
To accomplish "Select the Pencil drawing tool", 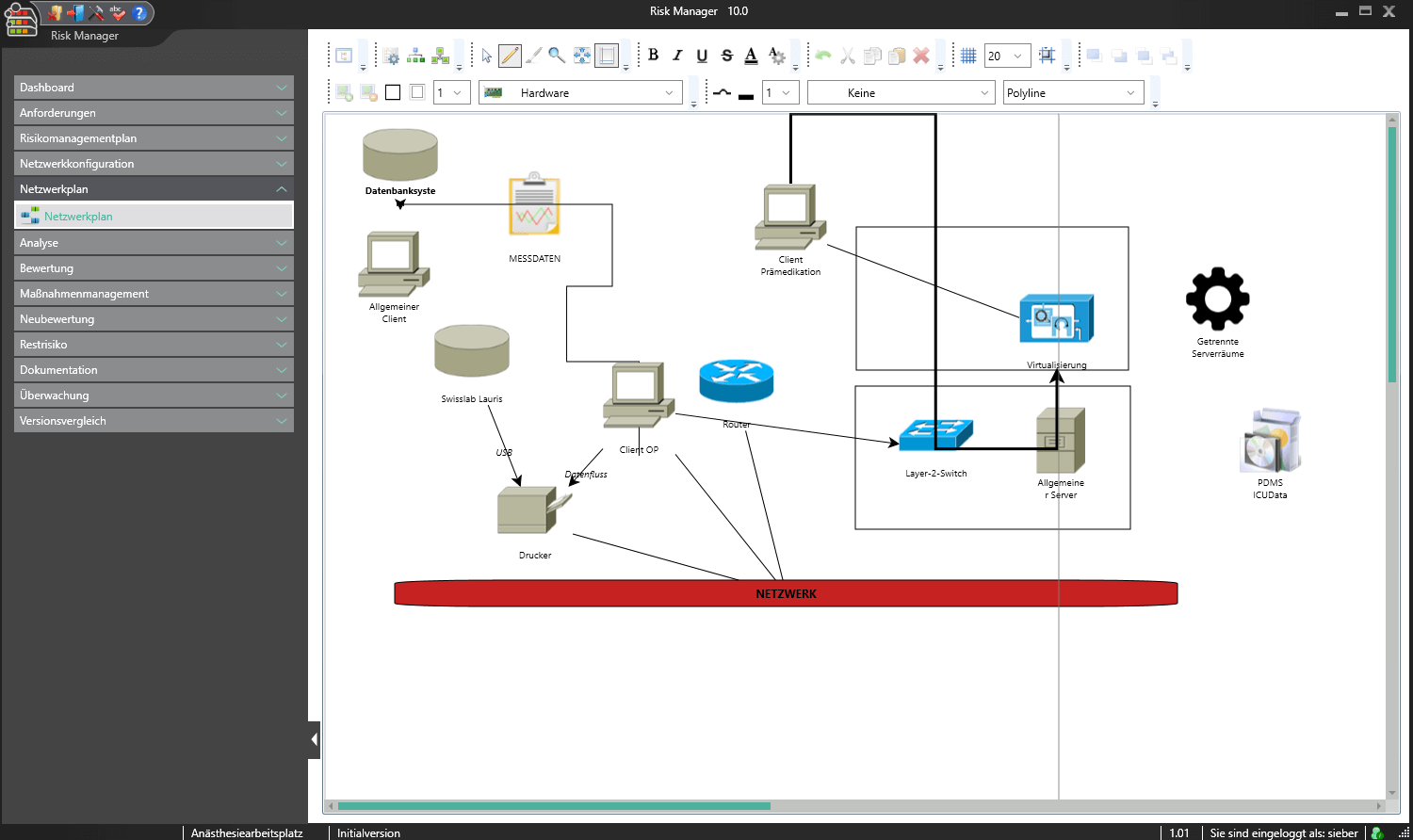I will pos(510,56).
